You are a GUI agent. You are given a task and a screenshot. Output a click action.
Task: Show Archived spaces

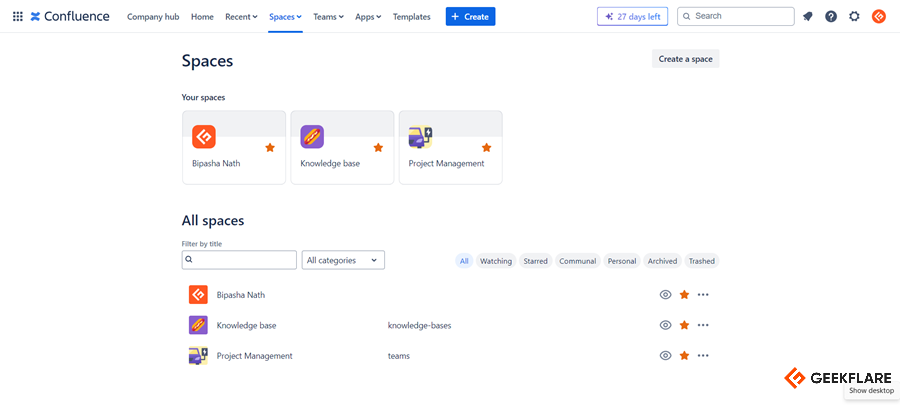pos(662,261)
